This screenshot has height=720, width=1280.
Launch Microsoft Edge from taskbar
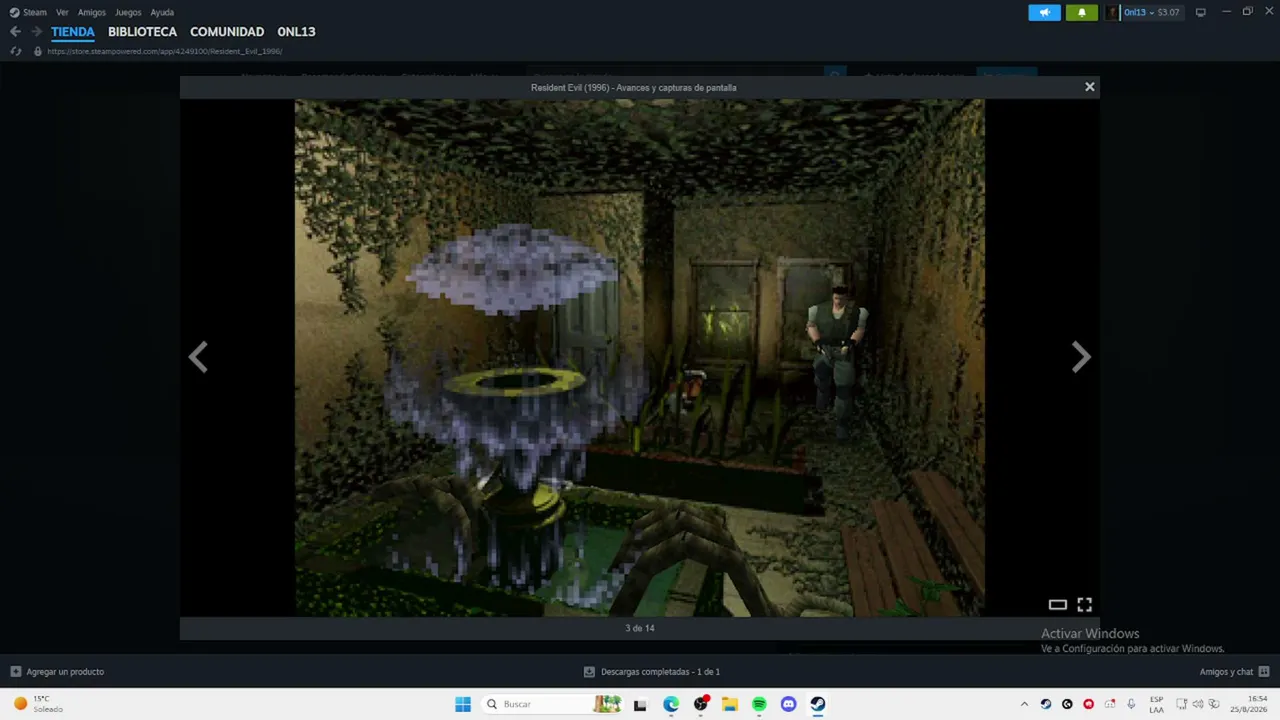[671, 704]
